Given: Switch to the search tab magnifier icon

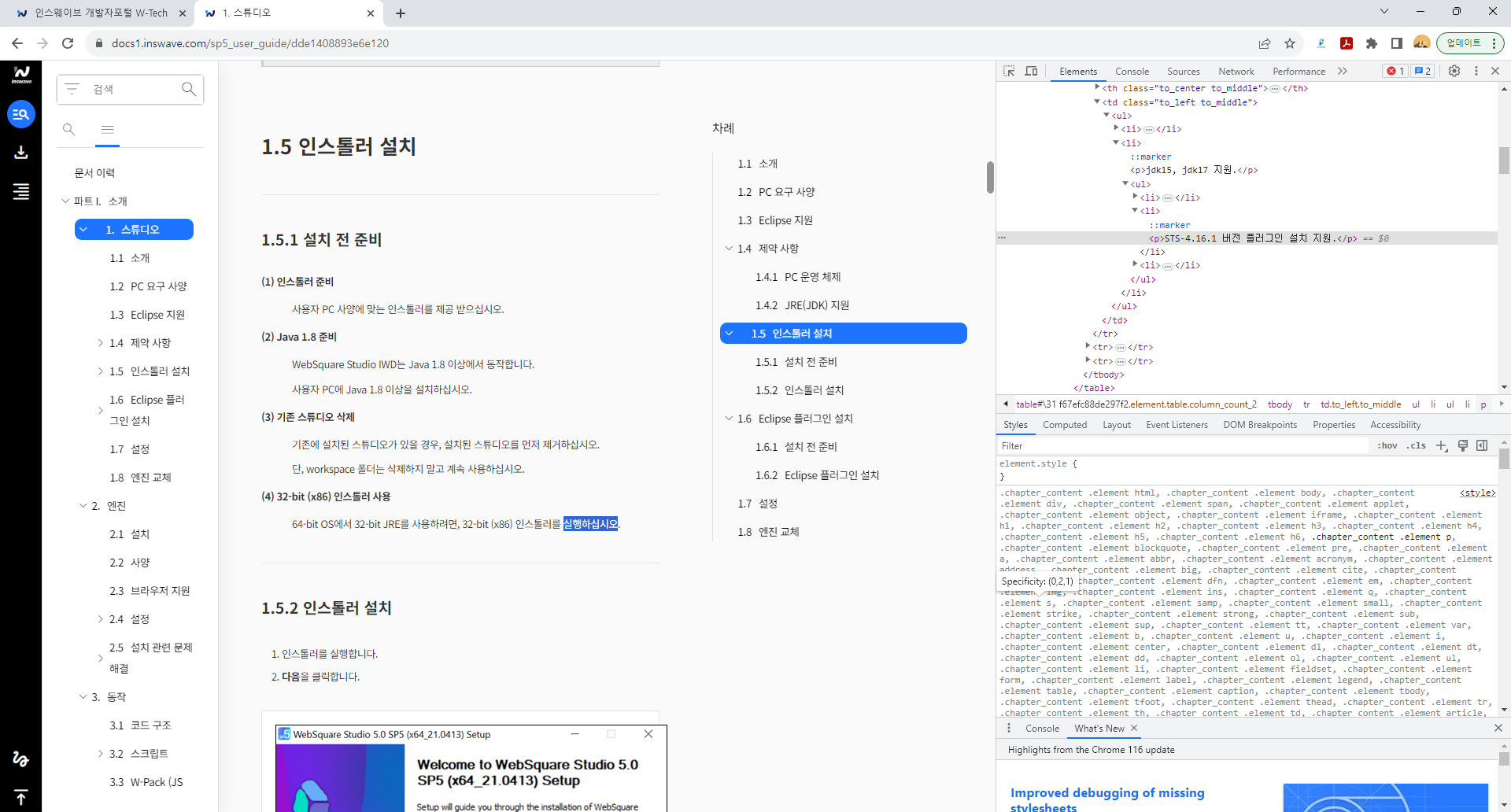Looking at the screenshot, I should [x=69, y=129].
